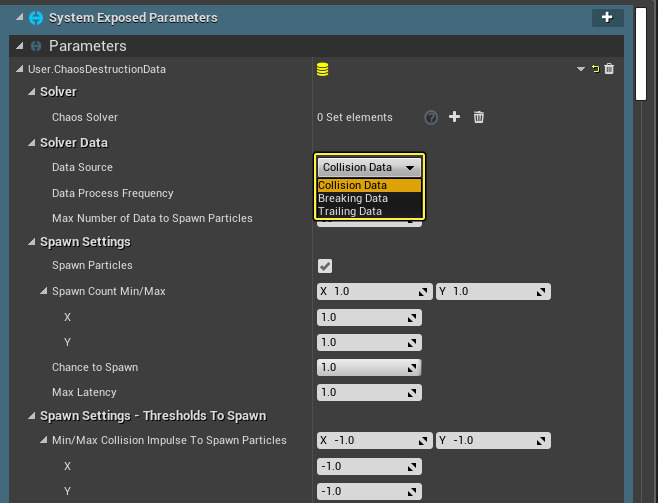Select Collision Data option in the list
The height and width of the screenshot is (503, 658).
tap(353, 185)
